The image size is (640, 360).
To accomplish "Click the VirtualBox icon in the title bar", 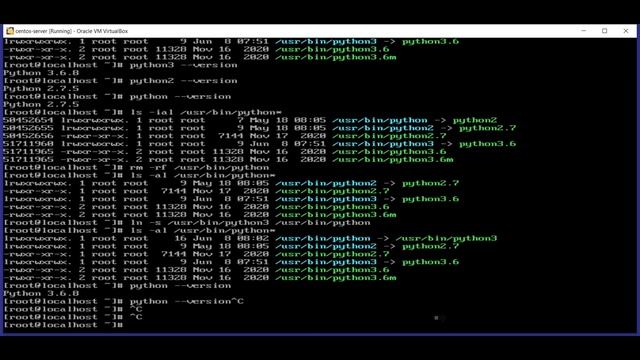I will click(x=10, y=31).
